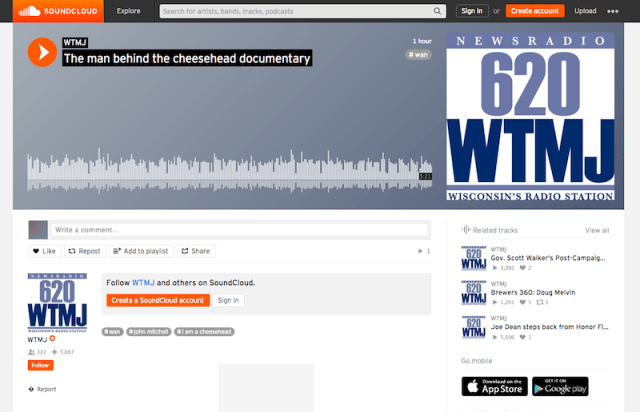Viewport: 640px width, 412px height.
Task: Repost the track
Action: [84, 251]
